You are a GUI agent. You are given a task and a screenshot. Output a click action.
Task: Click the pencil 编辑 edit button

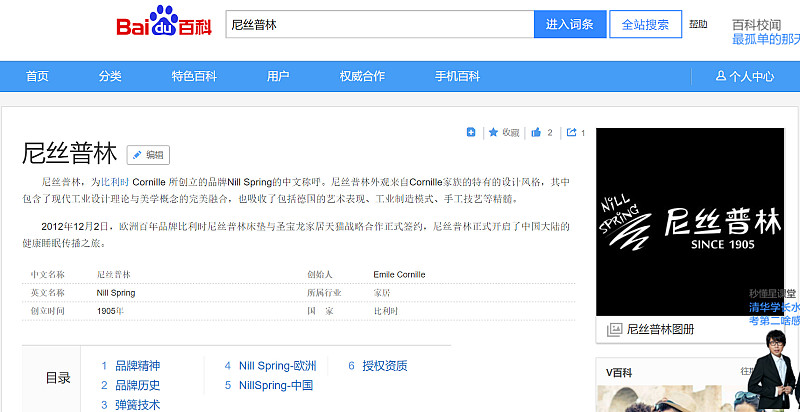pos(148,155)
